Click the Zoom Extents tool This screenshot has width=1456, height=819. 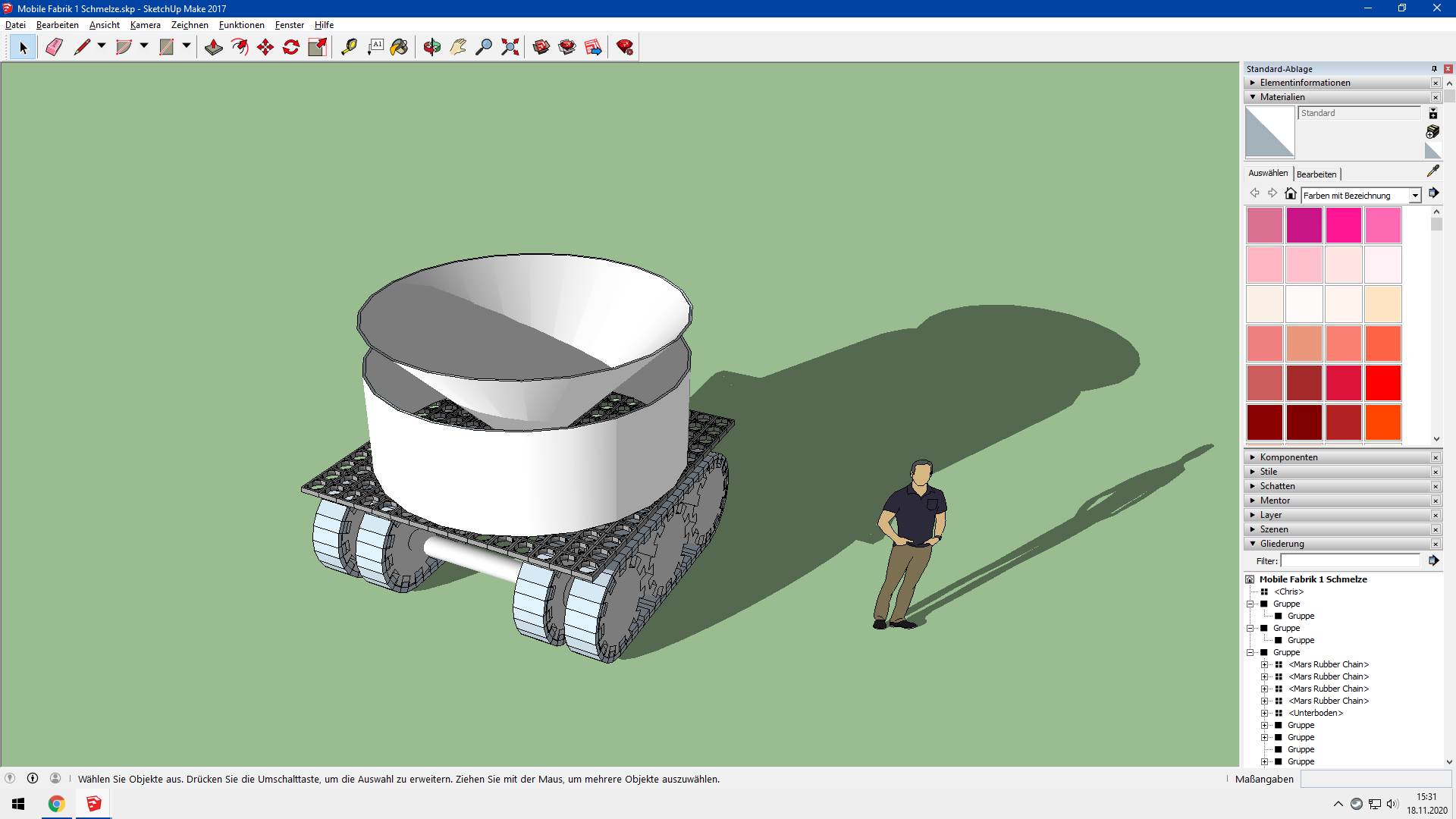point(510,47)
